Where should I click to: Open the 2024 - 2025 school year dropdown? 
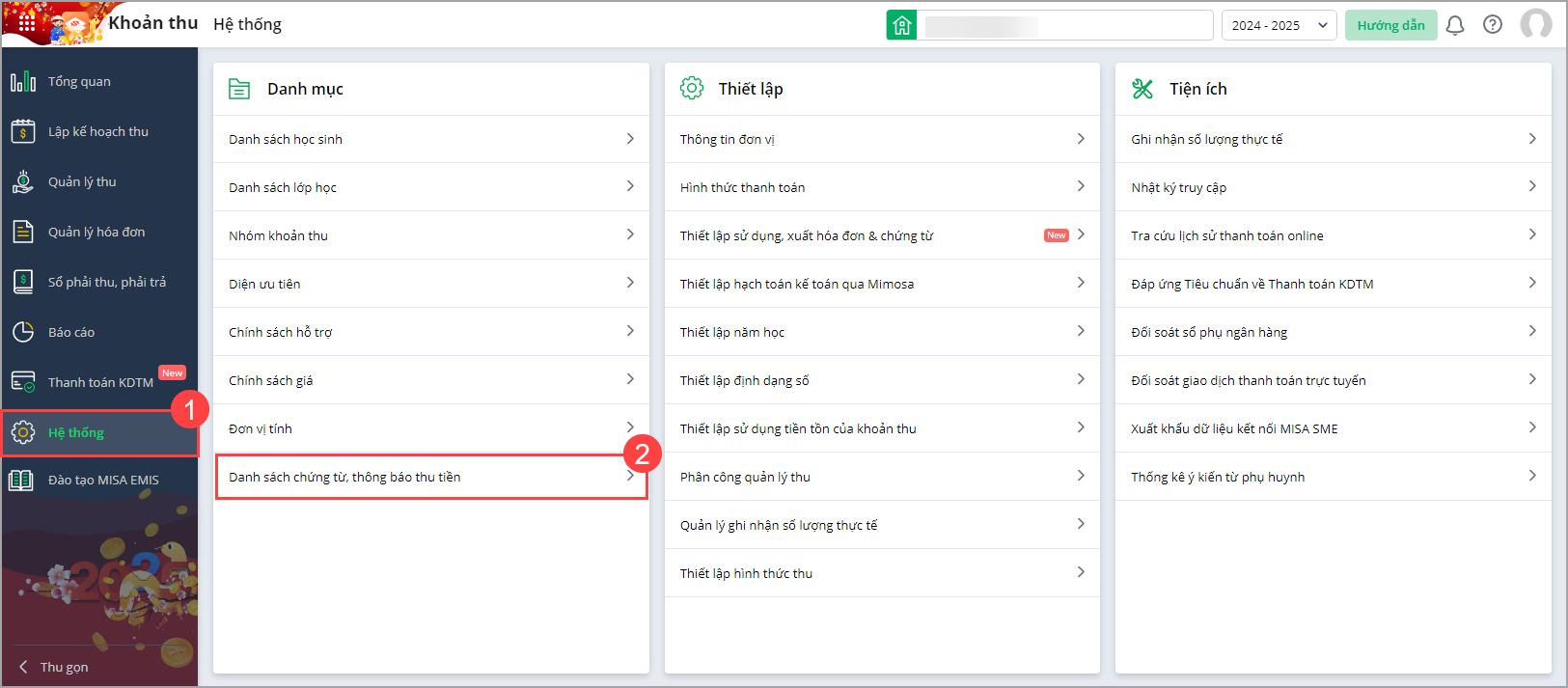1279,25
